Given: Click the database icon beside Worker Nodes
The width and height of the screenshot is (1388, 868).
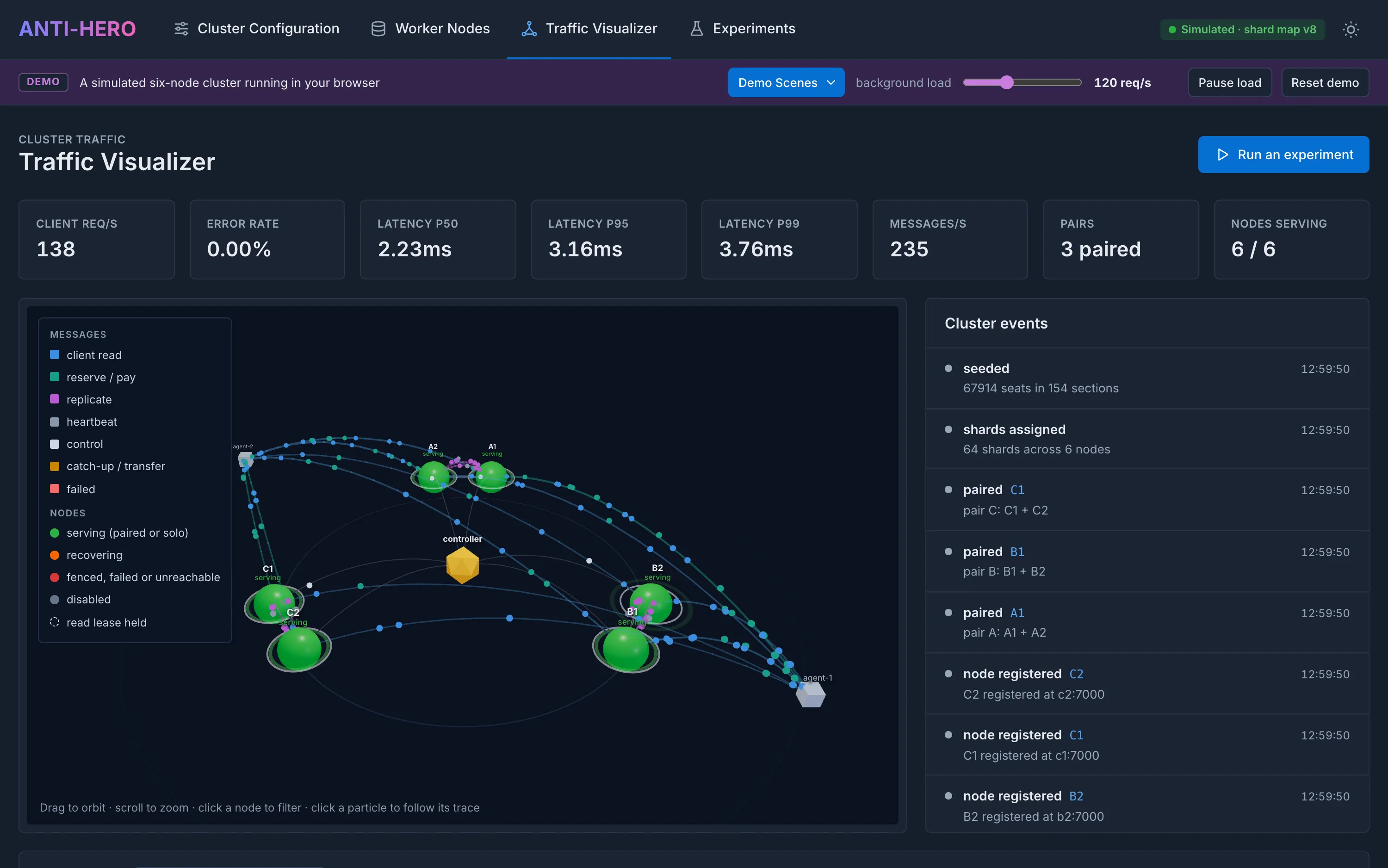Looking at the screenshot, I should pyautogui.click(x=378, y=29).
